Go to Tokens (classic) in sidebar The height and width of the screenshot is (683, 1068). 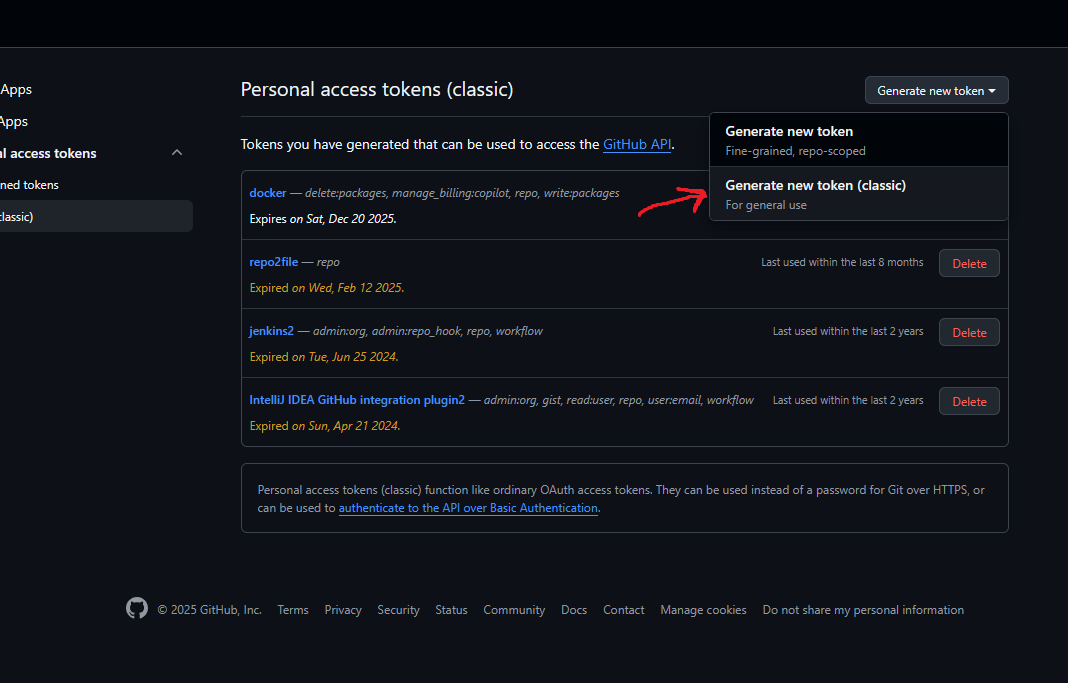tap(20, 217)
